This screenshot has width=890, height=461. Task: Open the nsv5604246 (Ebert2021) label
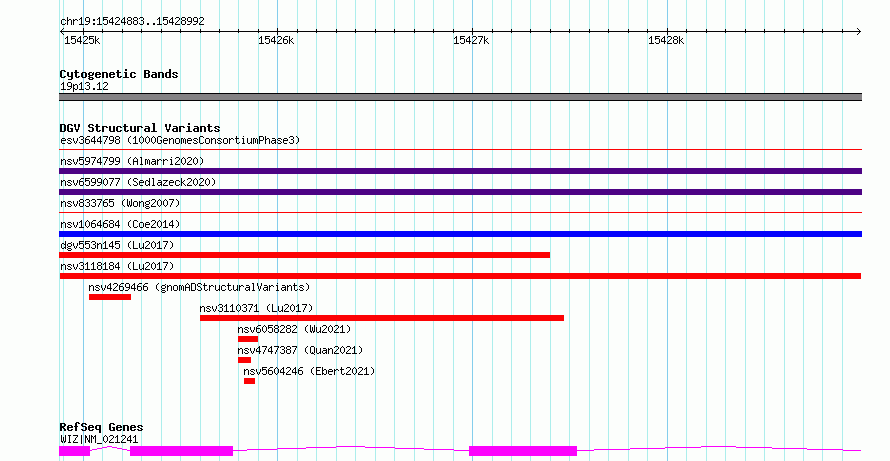309,371
